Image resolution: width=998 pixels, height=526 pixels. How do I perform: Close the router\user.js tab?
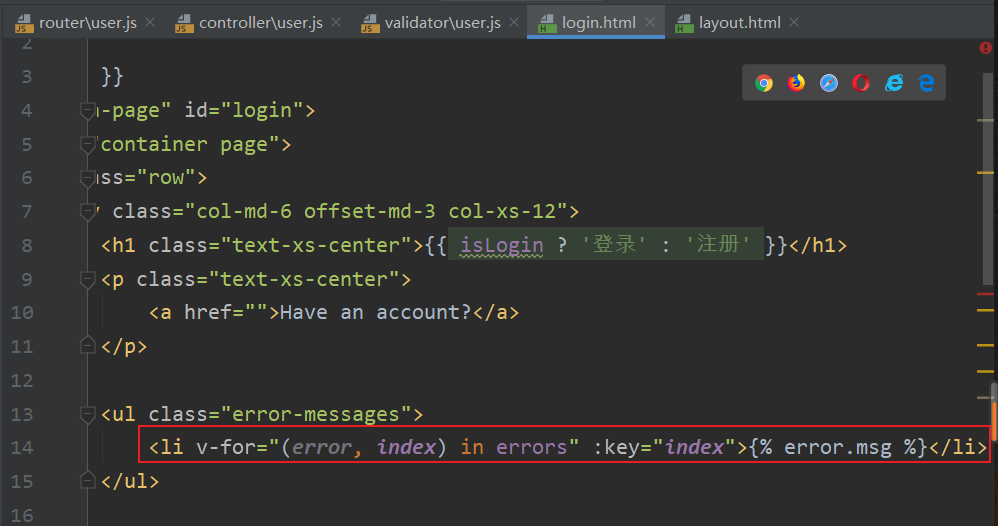click(x=150, y=22)
